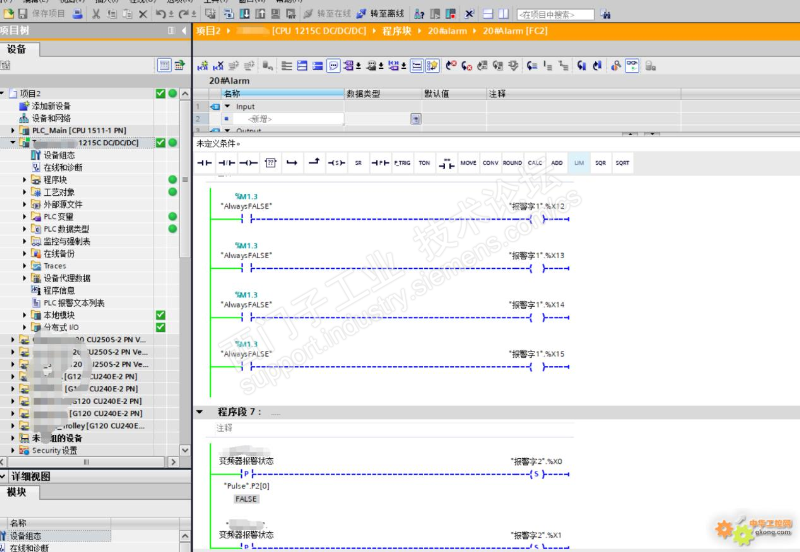Select the 模块 tab in details view

point(17,492)
